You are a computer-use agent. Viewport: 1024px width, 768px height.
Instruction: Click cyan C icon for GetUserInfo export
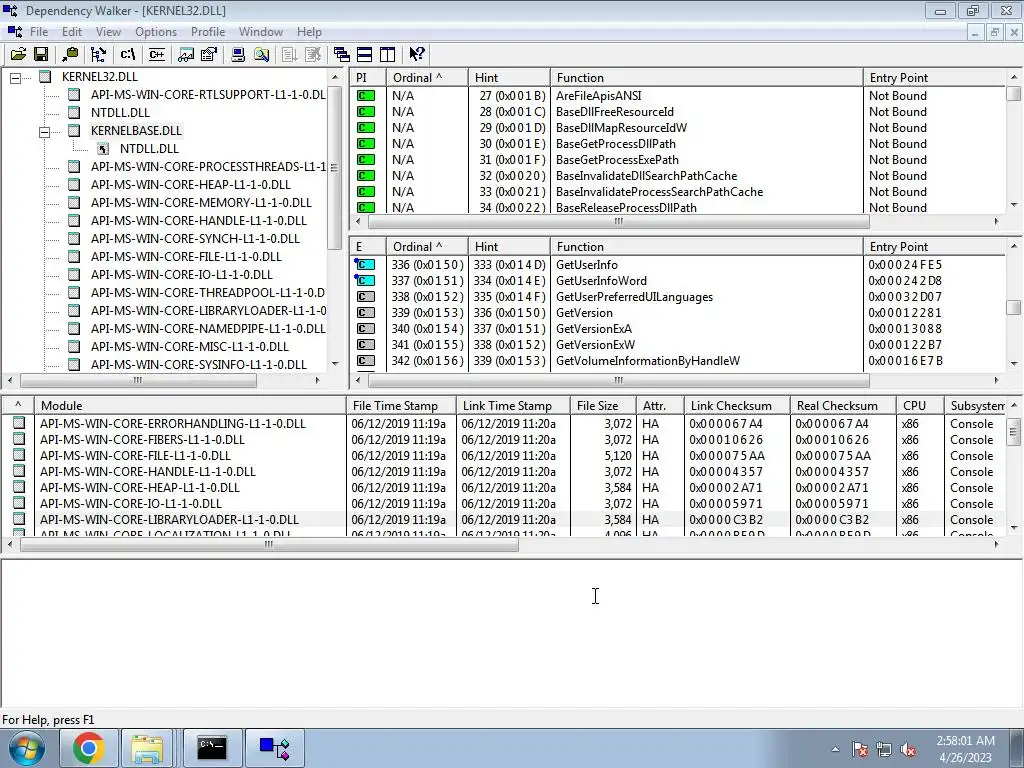coord(365,264)
